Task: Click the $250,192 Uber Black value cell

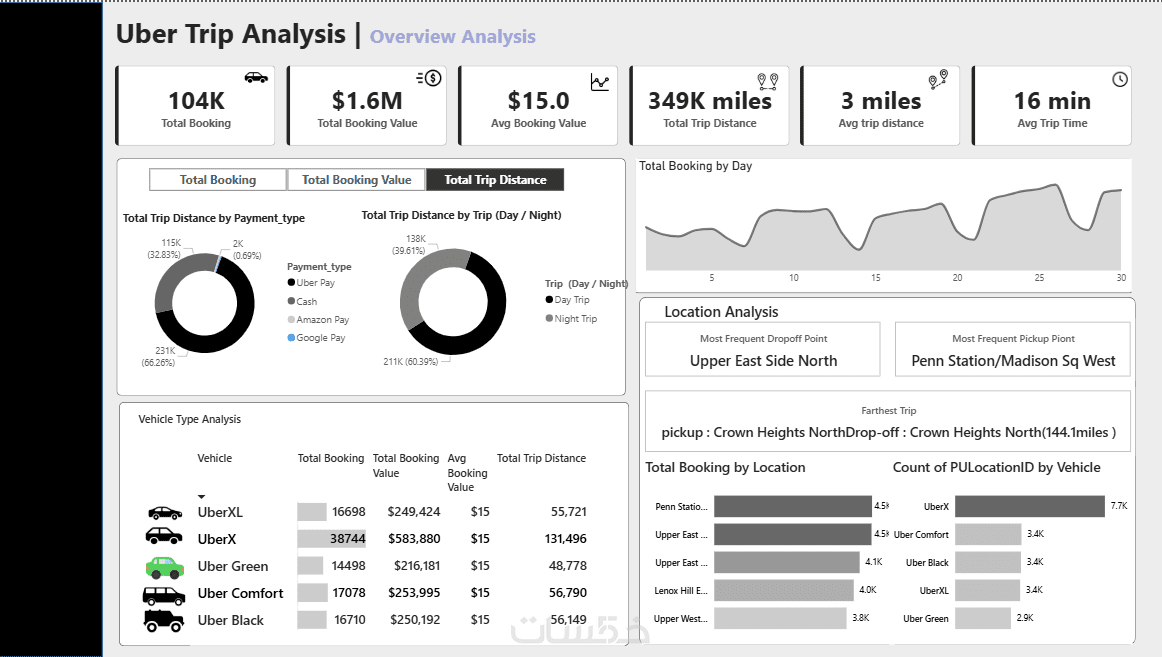Action: click(x=415, y=620)
